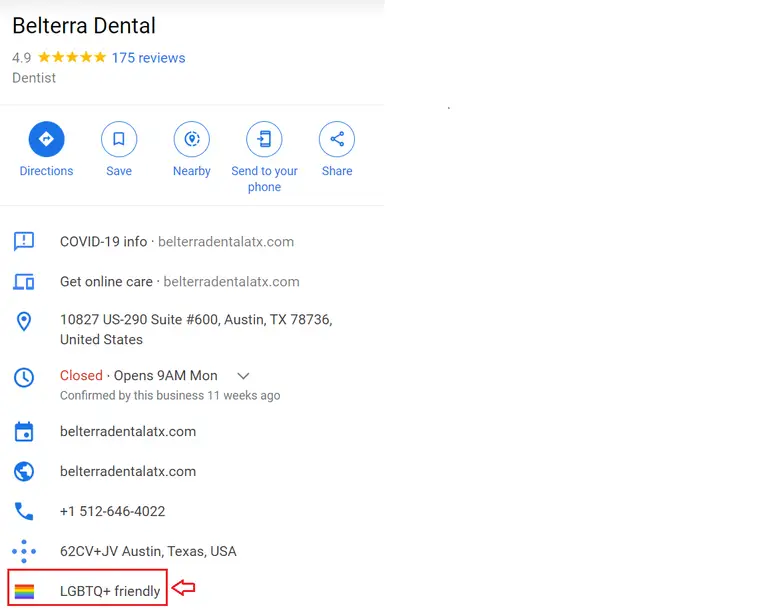Click the Get online care devices icon
767x610 pixels.
[x=23, y=282]
